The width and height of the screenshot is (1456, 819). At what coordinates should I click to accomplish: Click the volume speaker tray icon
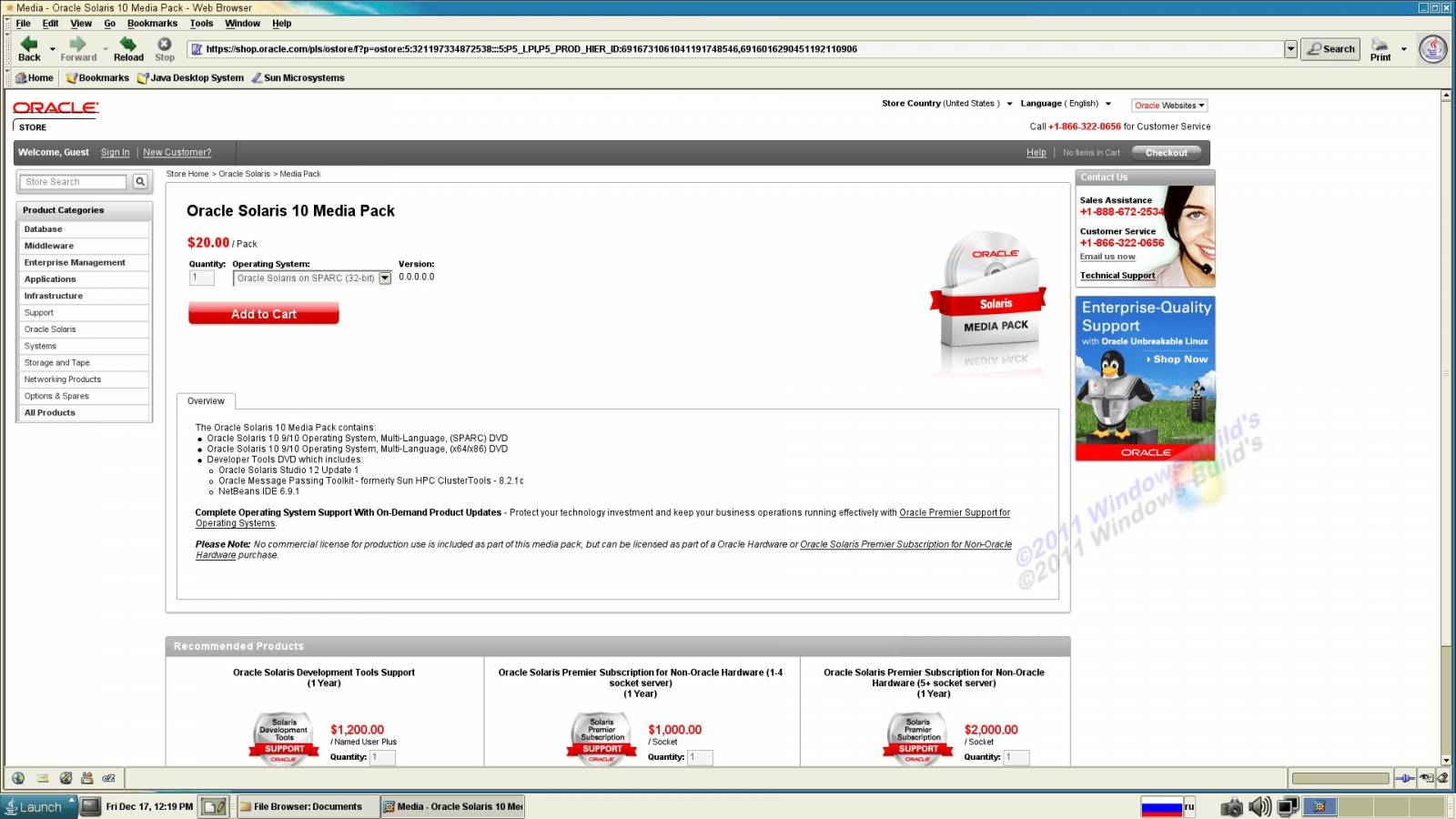pyautogui.click(x=1260, y=807)
